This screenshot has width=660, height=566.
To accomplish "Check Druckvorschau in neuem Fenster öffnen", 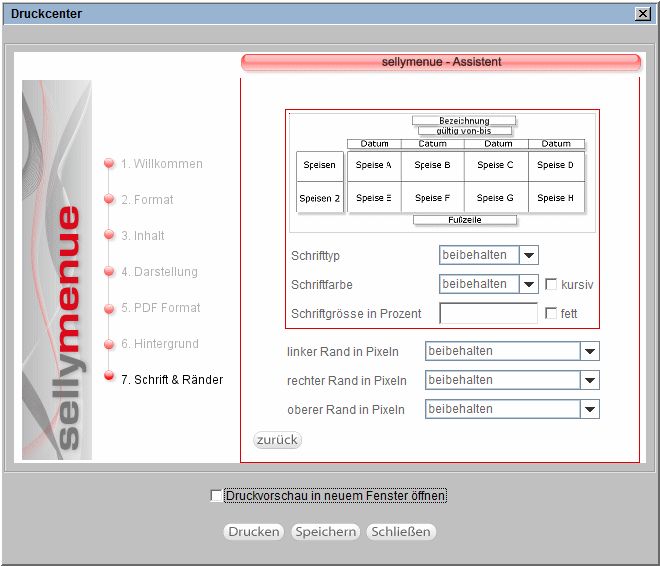I will 217,496.
